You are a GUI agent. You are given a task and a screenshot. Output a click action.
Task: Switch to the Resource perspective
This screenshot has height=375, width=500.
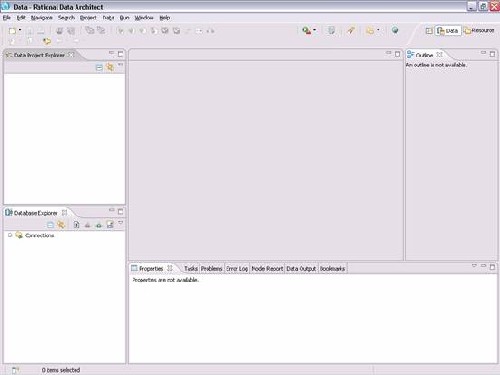pos(479,31)
